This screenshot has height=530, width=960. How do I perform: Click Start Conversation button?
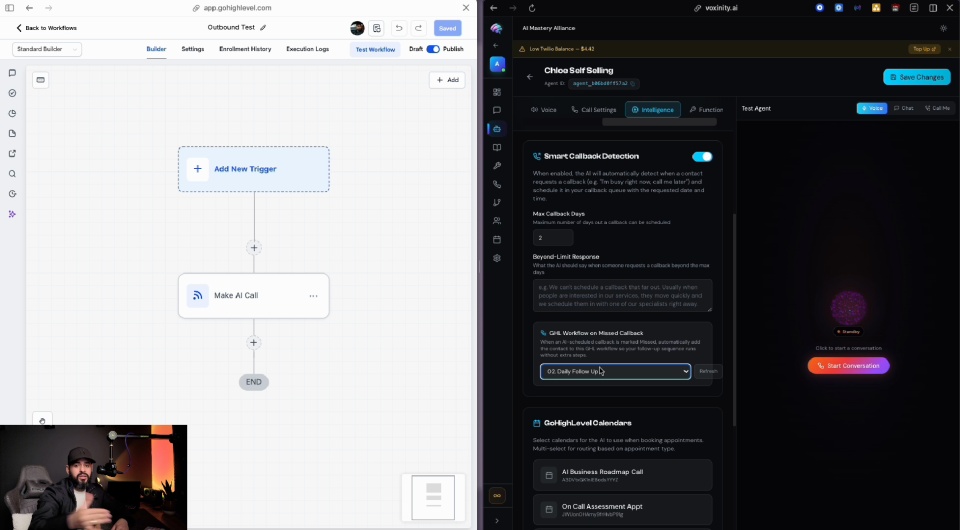pyautogui.click(x=848, y=365)
